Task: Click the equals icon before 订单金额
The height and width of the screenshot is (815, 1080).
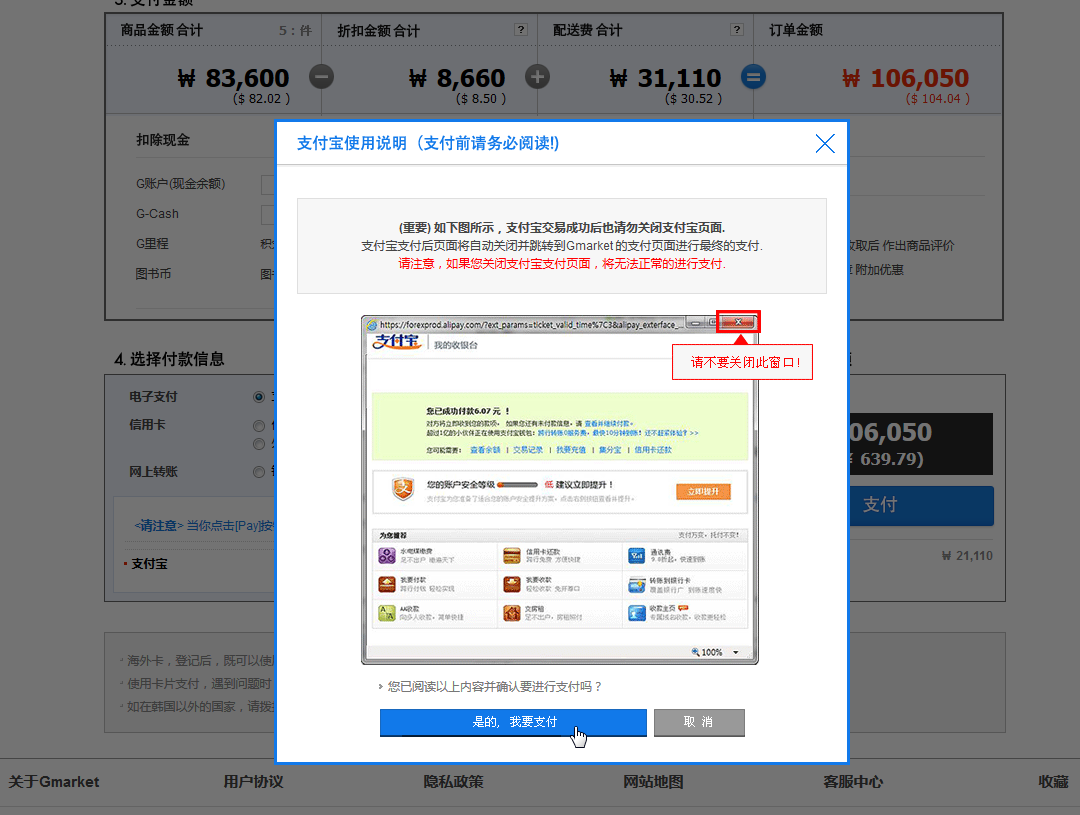Action: (x=753, y=76)
